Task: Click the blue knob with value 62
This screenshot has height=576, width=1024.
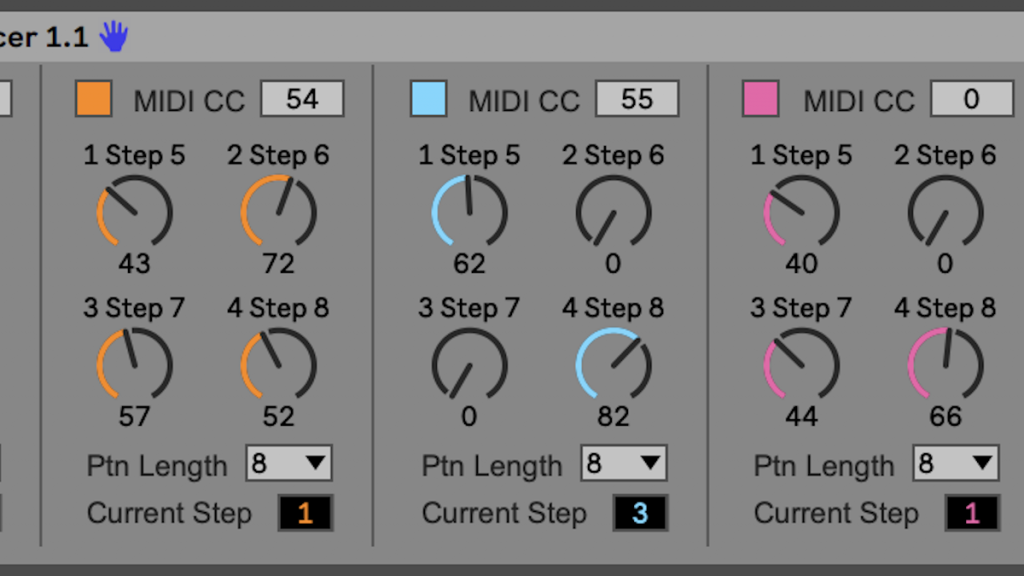Action: pos(469,212)
